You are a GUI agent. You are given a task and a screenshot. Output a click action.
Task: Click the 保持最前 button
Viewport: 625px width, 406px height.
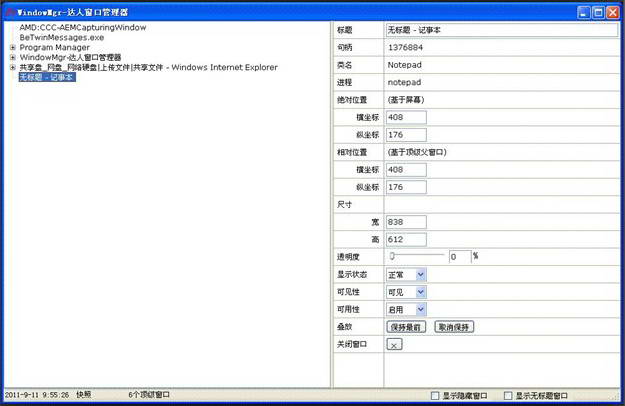tap(406, 327)
